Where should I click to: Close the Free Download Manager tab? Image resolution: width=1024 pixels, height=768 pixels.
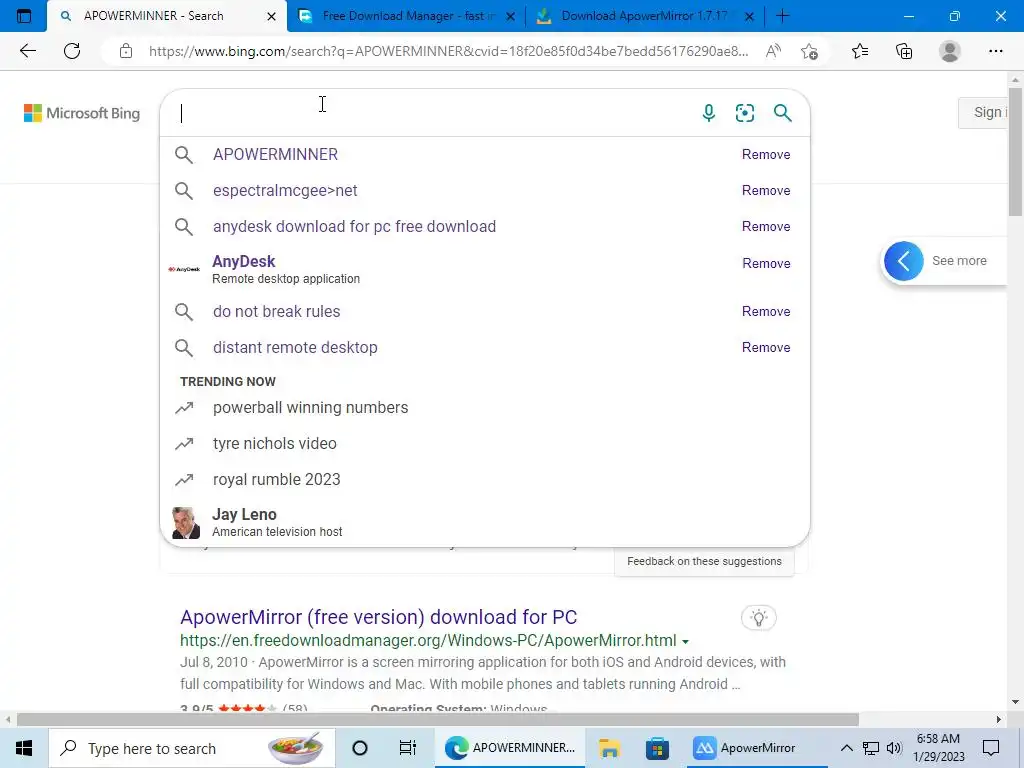pos(511,16)
